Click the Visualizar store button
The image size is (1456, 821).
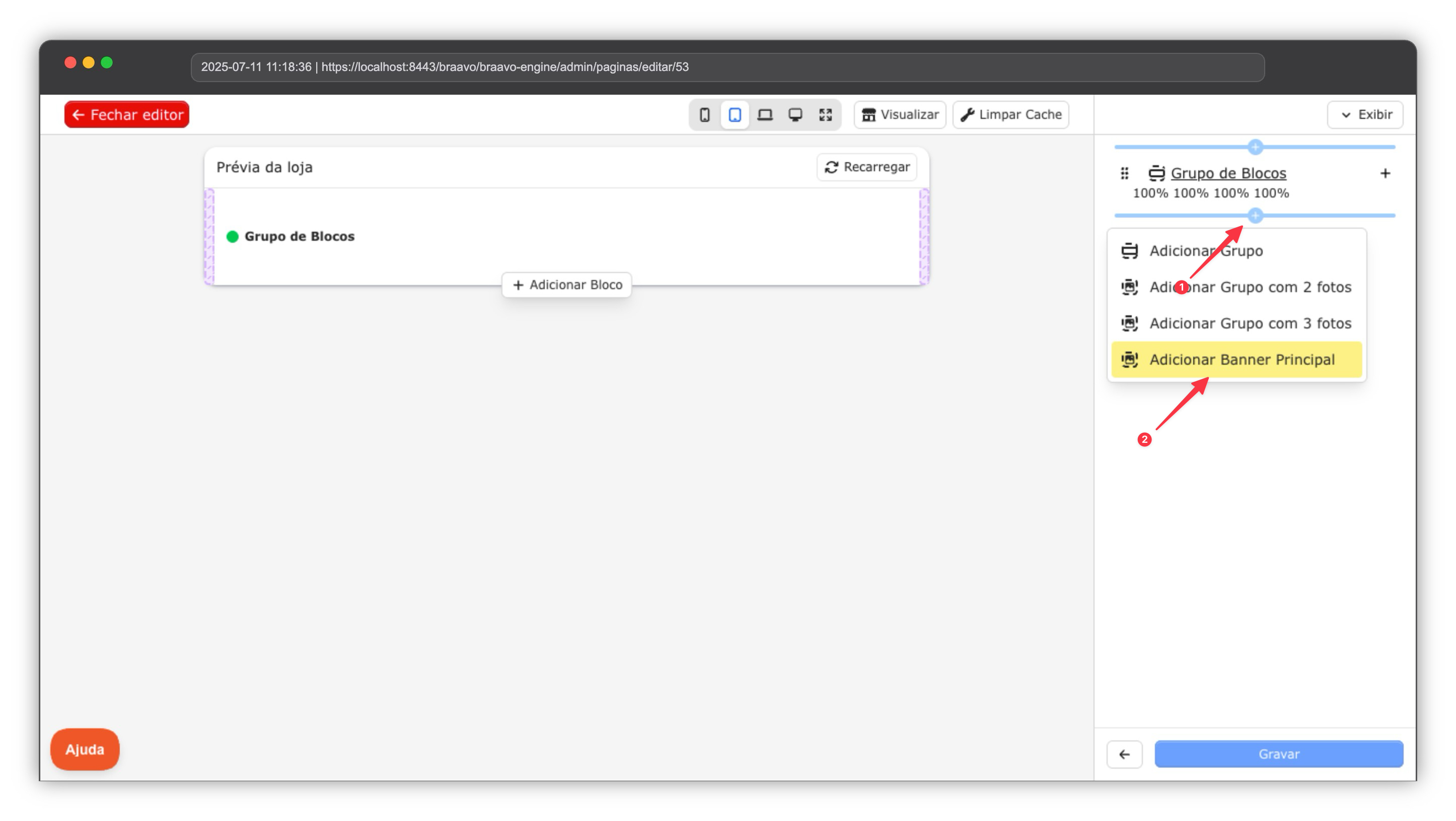900,115
